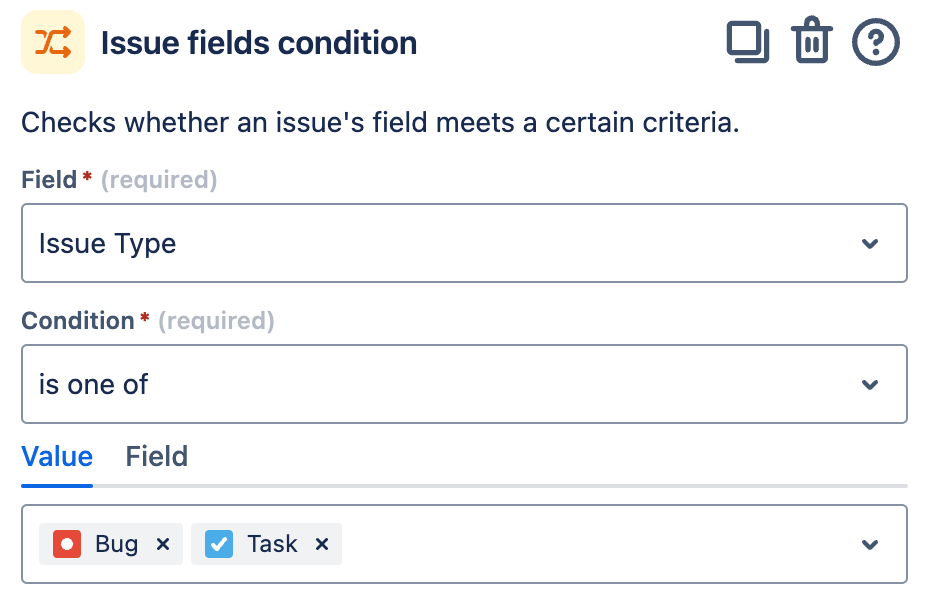Expand the values multi-select chevron
Image resolution: width=948 pixels, height=612 pixels.
[x=870, y=545]
